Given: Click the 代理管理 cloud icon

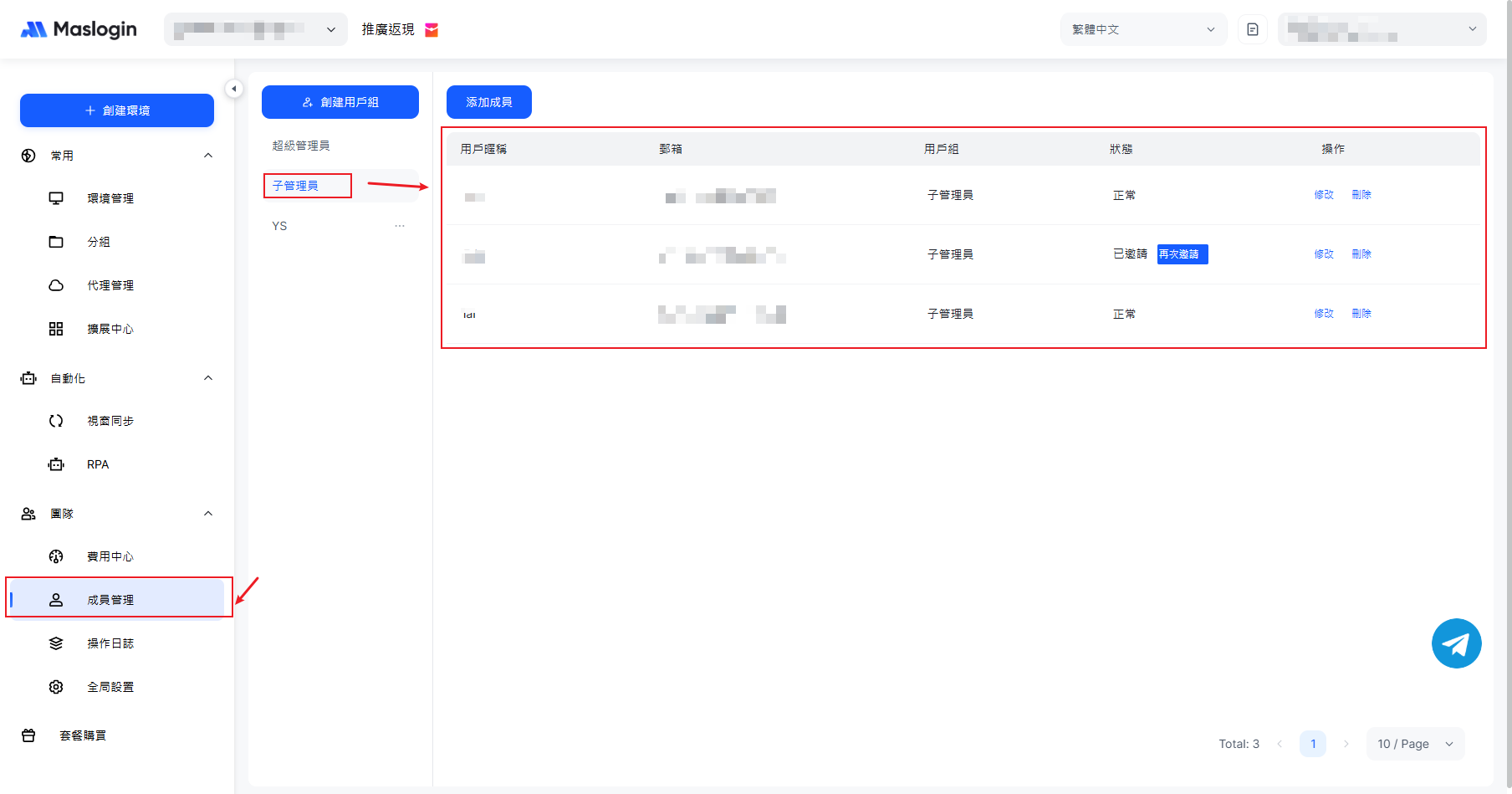Looking at the screenshot, I should (56, 285).
